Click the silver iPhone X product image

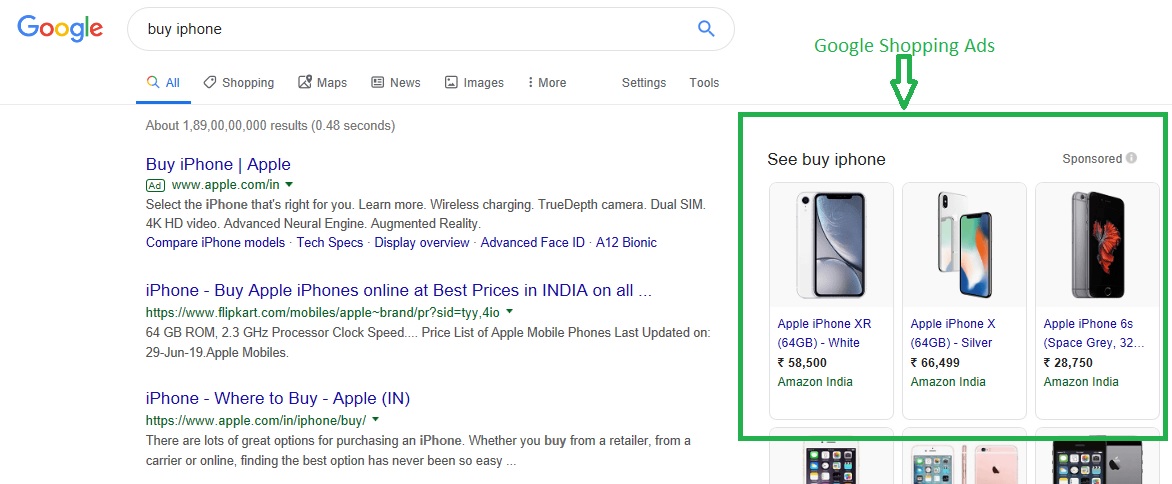[x=964, y=245]
